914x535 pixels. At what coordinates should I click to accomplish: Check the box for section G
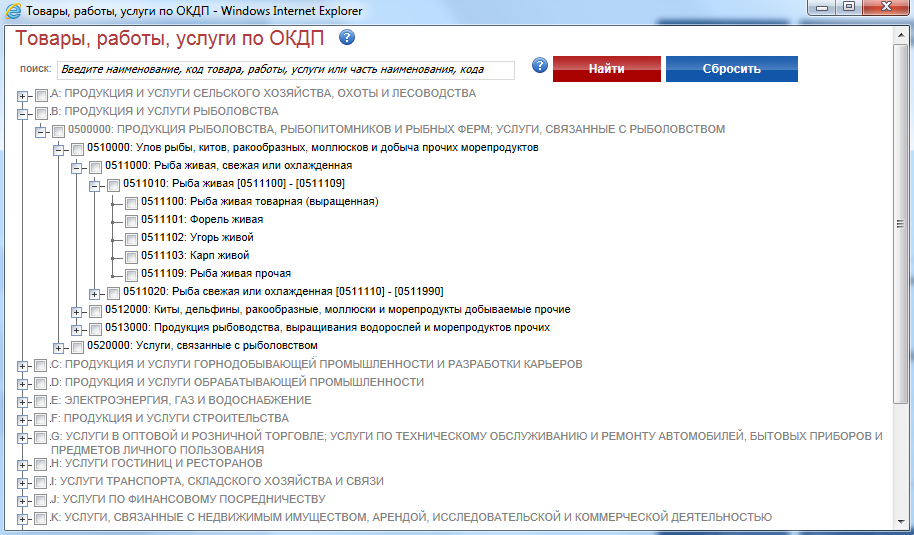pyautogui.click(x=40, y=438)
